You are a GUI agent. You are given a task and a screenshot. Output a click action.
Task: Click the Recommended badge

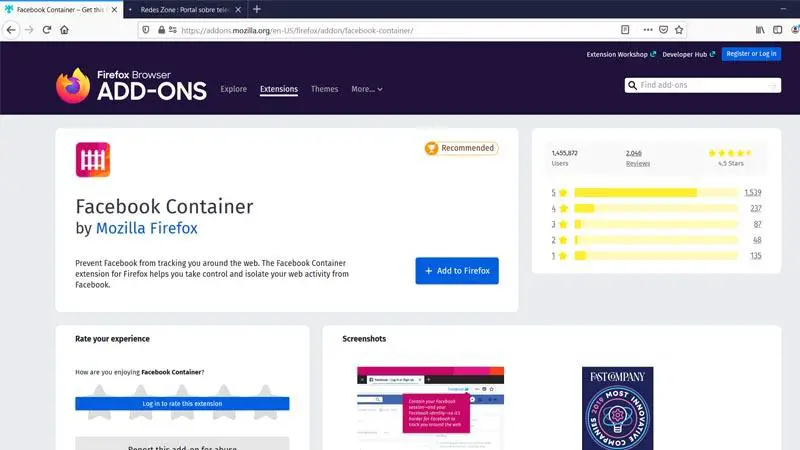462,148
